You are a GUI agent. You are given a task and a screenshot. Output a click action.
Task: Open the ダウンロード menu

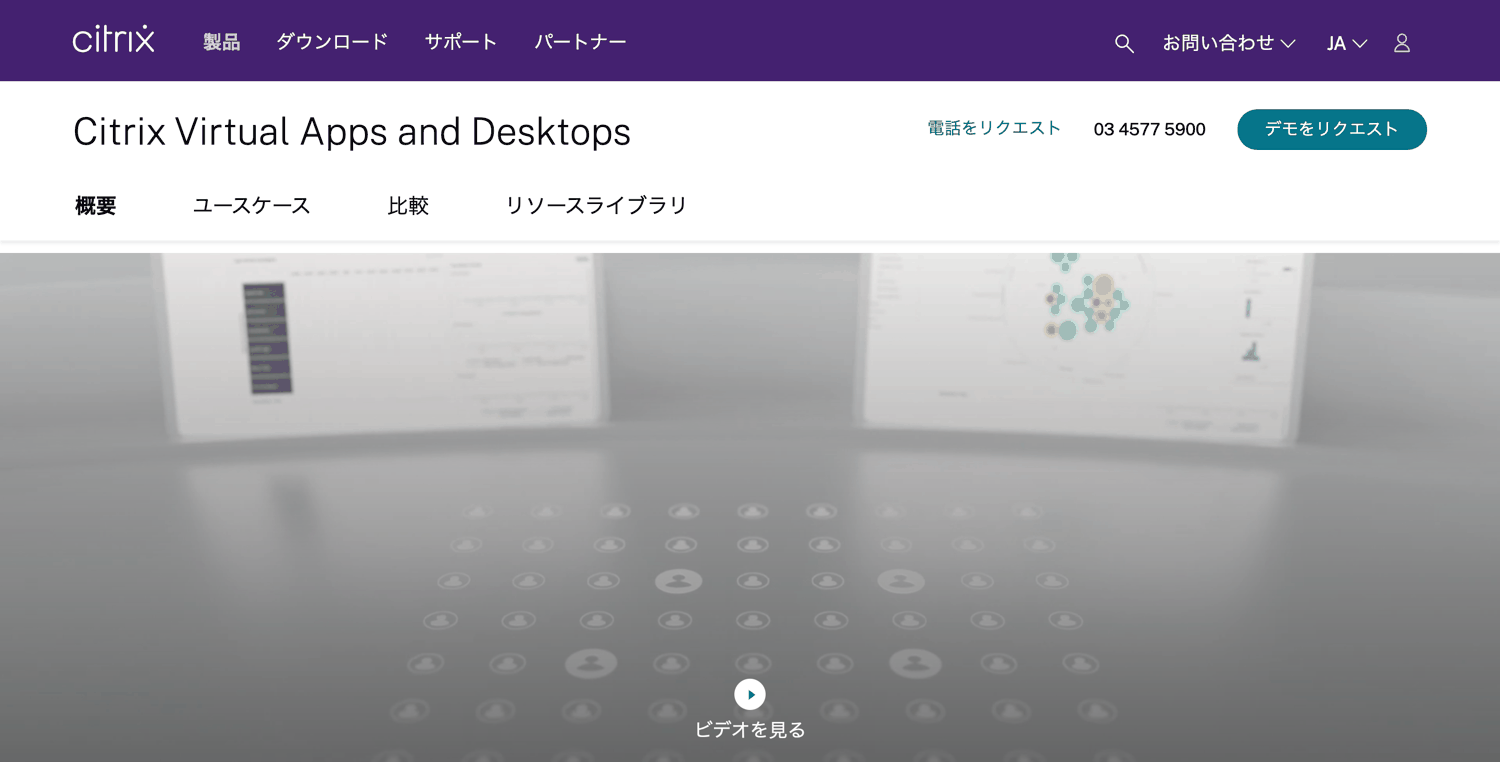[x=332, y=42]
